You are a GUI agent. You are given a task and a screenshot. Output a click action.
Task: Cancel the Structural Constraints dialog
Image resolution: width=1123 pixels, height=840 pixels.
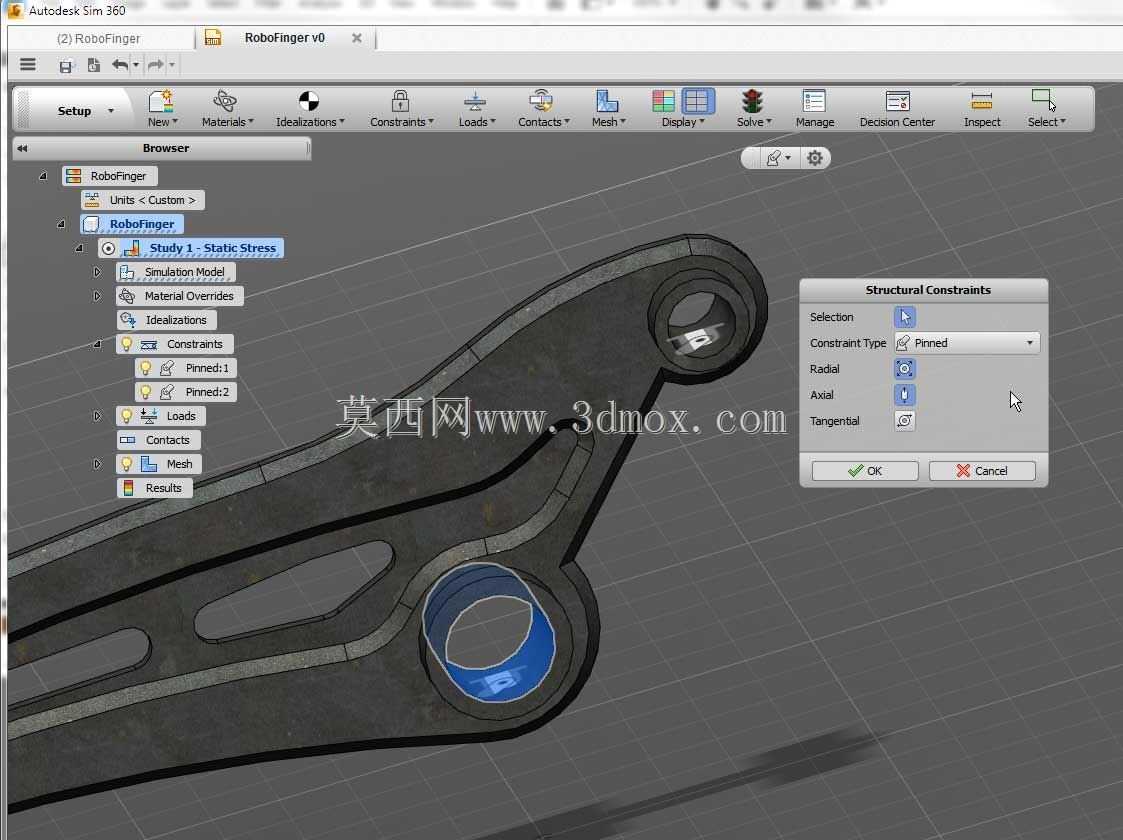[x=982, y=470]
